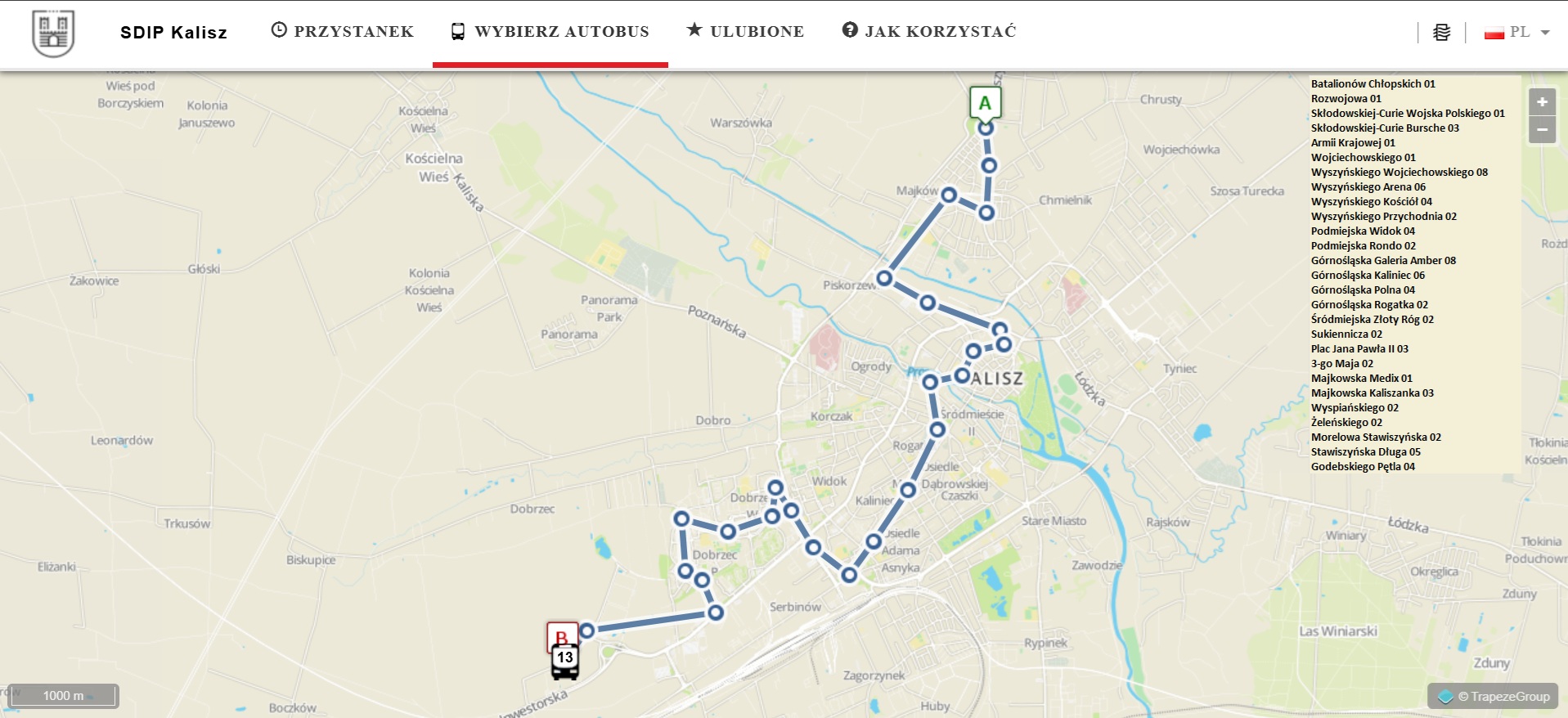
Task: Zoom out the map with minus button
Action: [x=1542, y=129]
